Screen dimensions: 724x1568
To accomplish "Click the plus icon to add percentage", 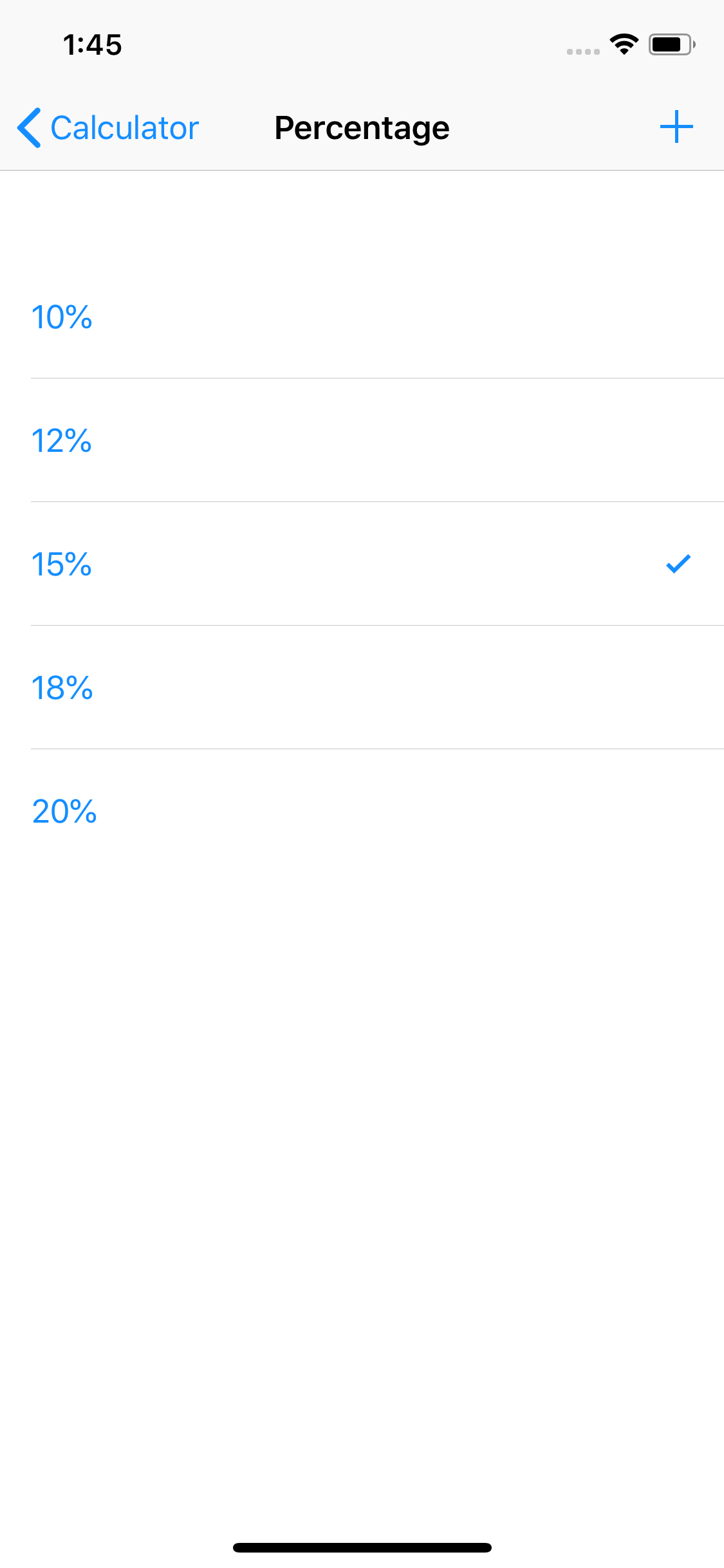I will pyautogui.click(x=676, y=127).
